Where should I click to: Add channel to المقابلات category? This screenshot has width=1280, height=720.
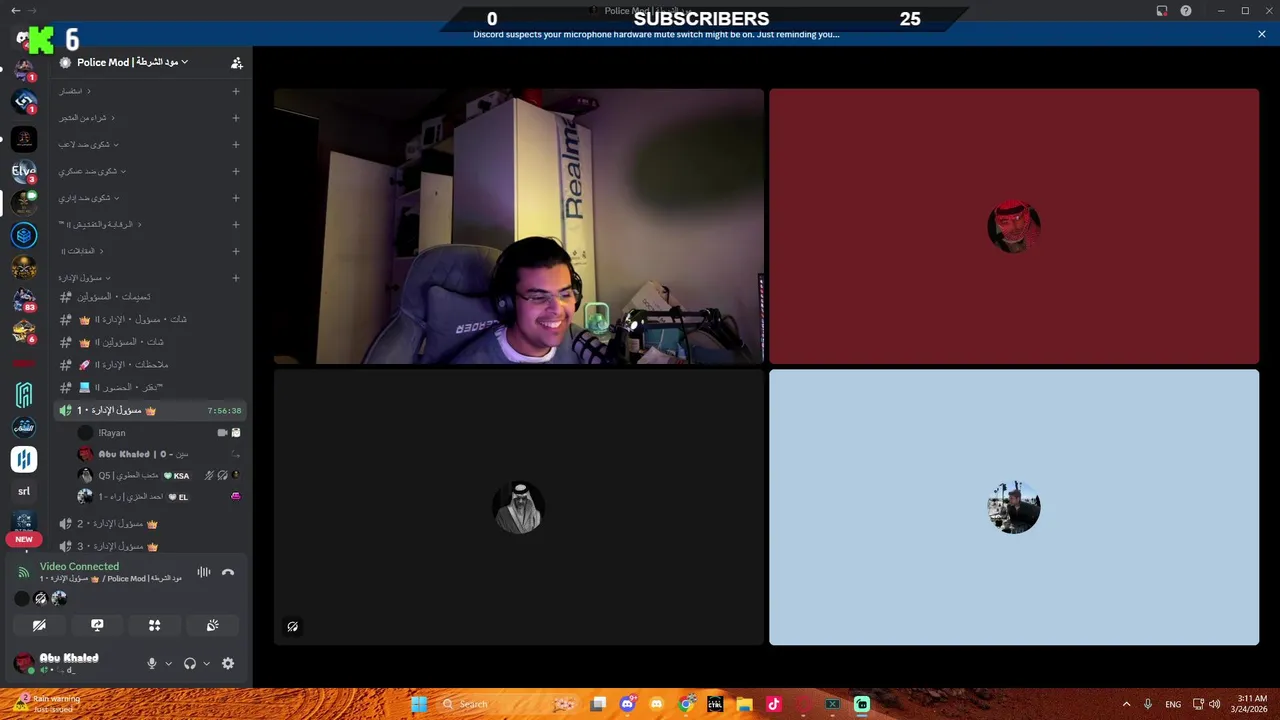236,251
